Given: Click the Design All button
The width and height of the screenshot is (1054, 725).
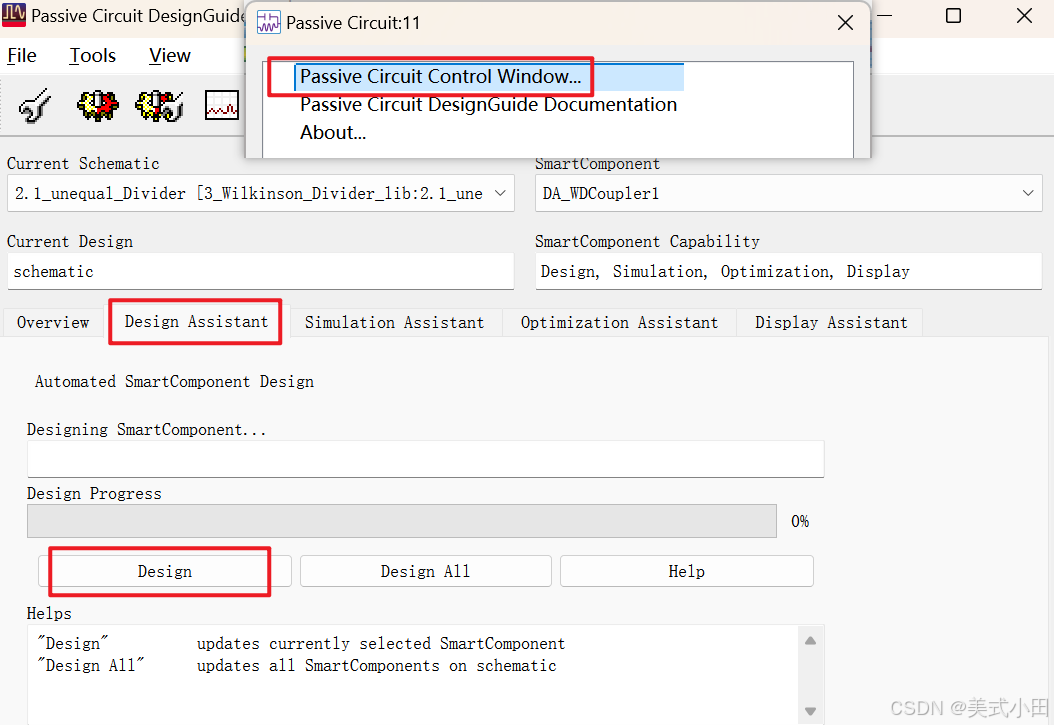Looking at the screenshot, I should pyautogui.click(x=425, y=571).
